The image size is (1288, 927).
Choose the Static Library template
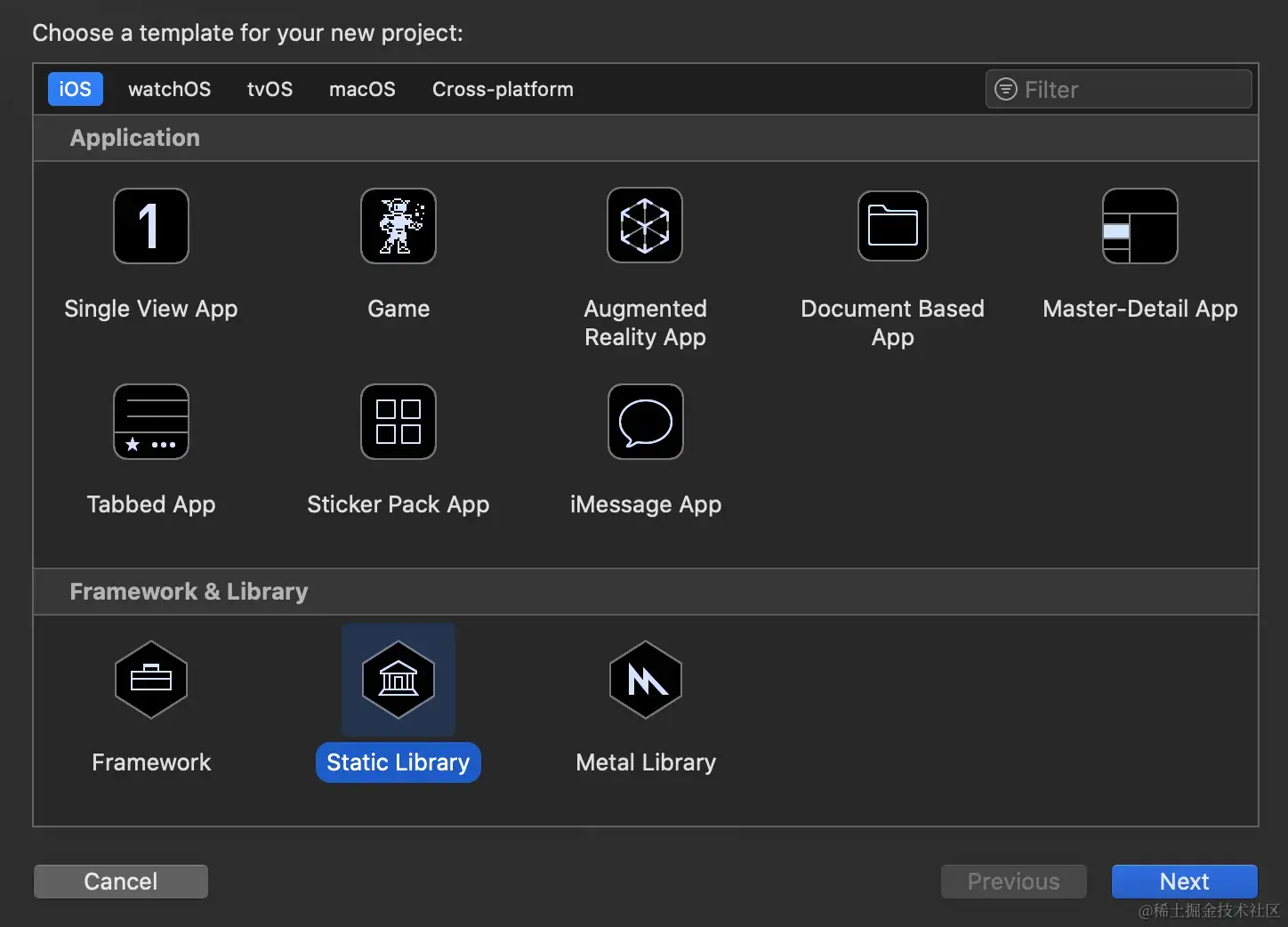(x=398, y=681)
